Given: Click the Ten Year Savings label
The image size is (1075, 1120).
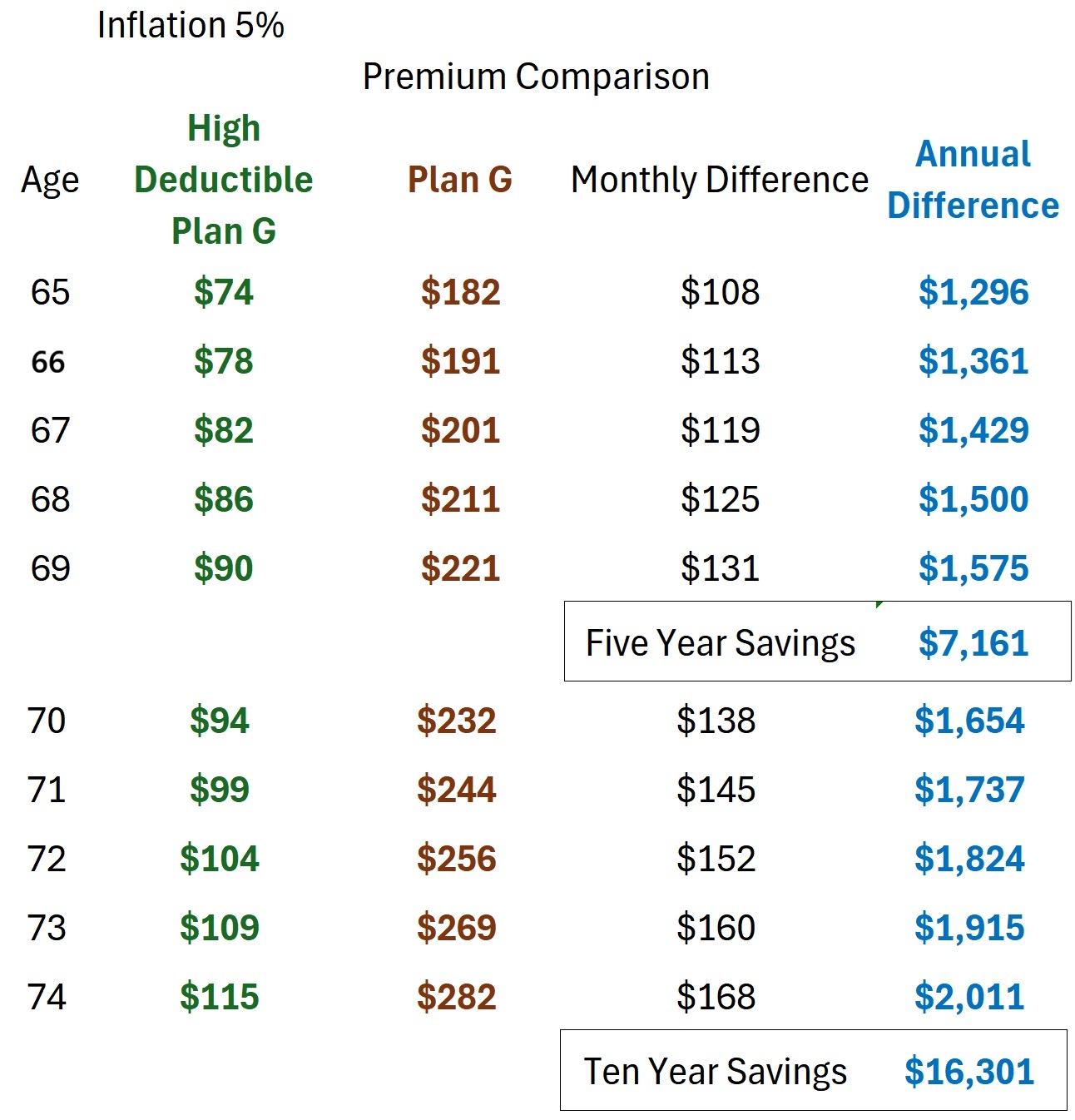Looking at the screenshot, I should coord(715,1072).
